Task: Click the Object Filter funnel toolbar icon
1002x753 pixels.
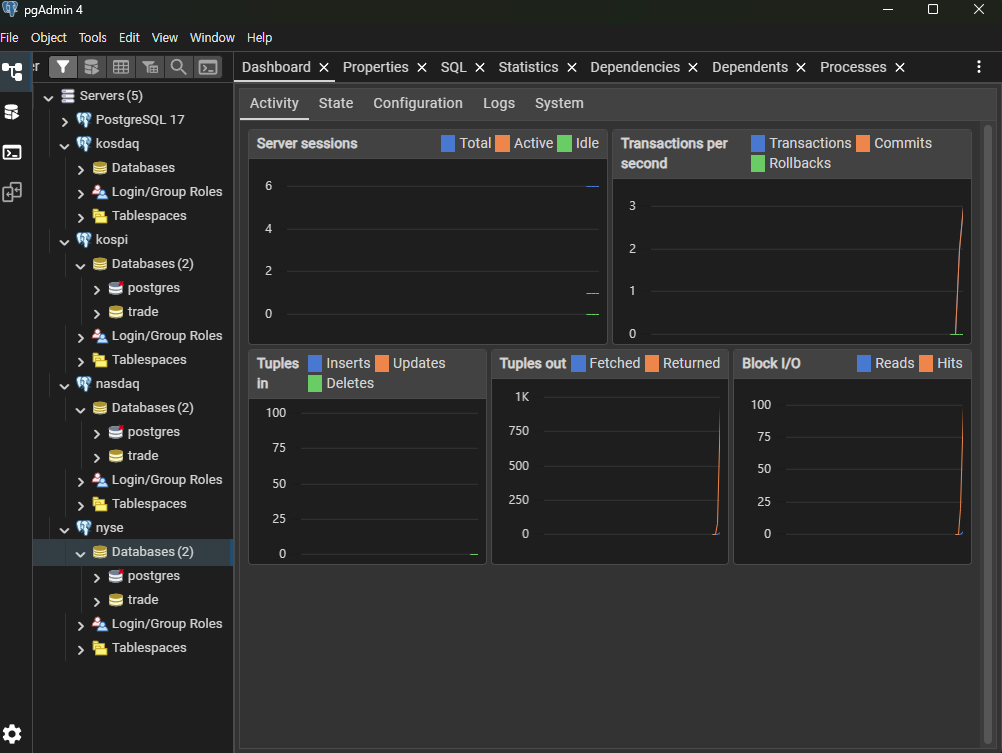Action: (63, 67)
